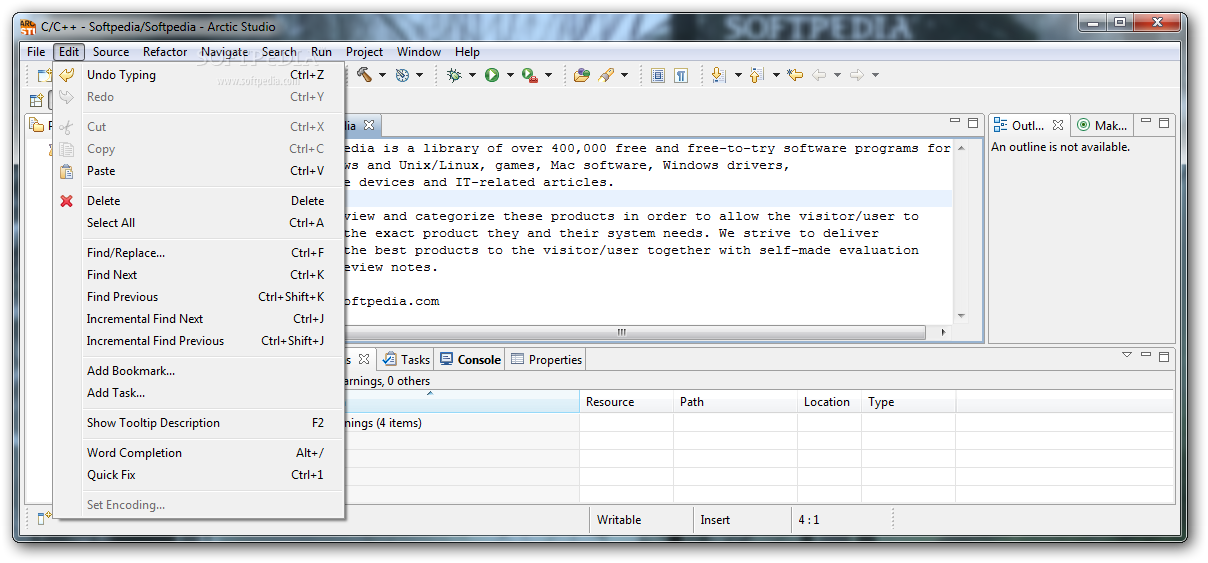Open the Next Annotation dropdown arrow
Image resolution: width=1208 pixels, height=563 pixels.
pos(738,75)
